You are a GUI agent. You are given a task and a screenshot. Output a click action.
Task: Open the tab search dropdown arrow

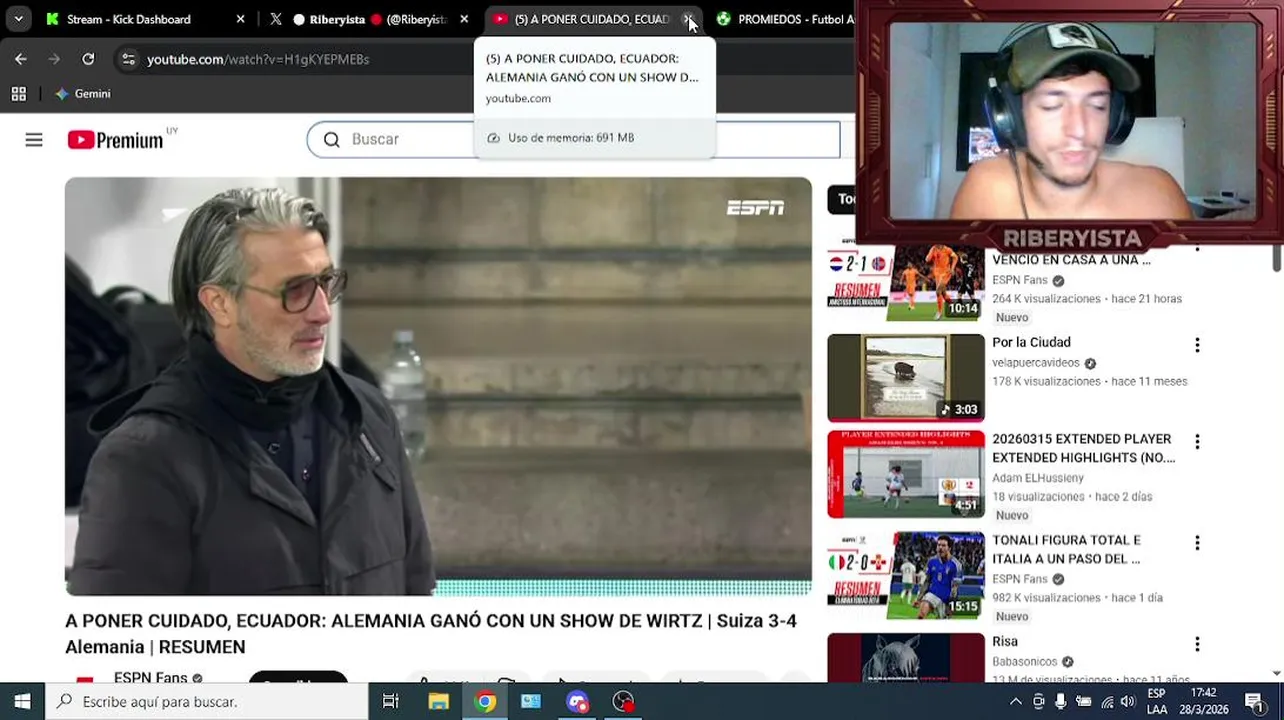(x=18, y=19)
